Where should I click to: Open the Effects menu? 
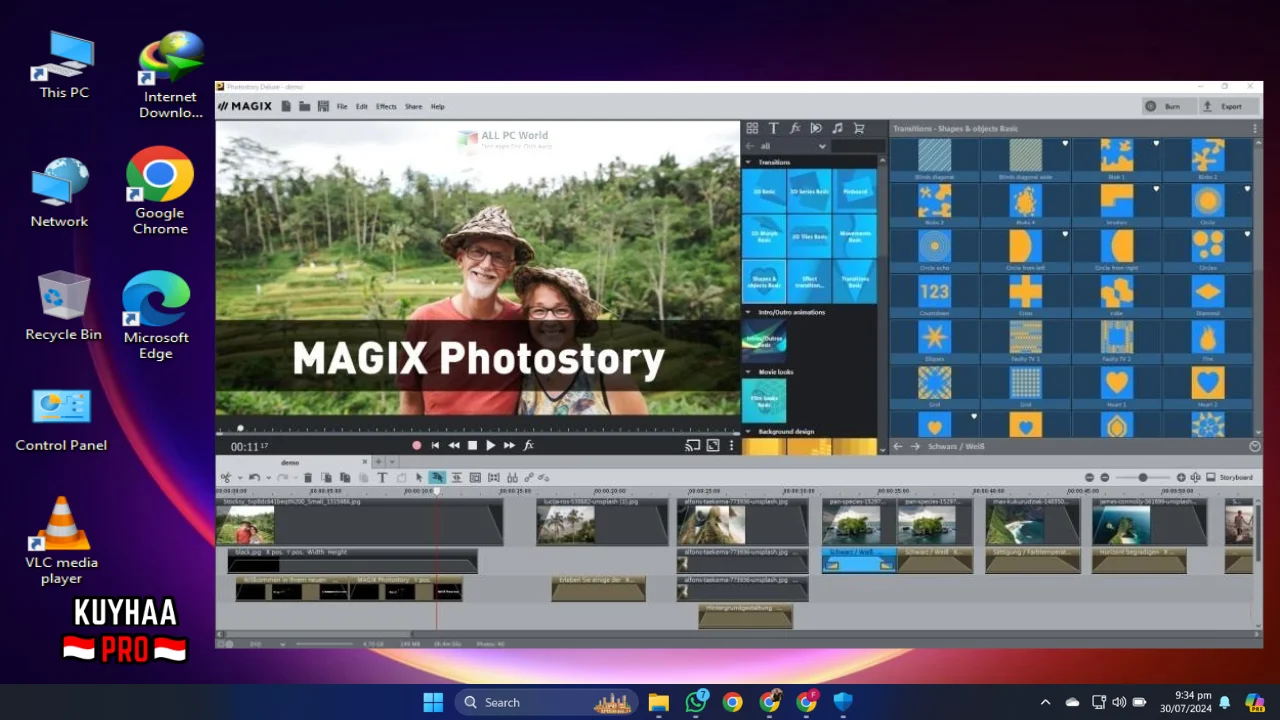click(386, 106)
